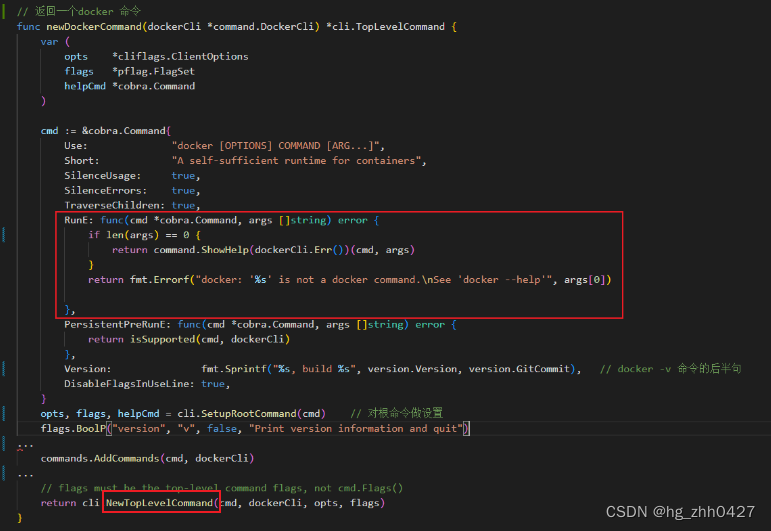
Task: Click the 'SilenceErrors:' field
Action: (105, 190)
